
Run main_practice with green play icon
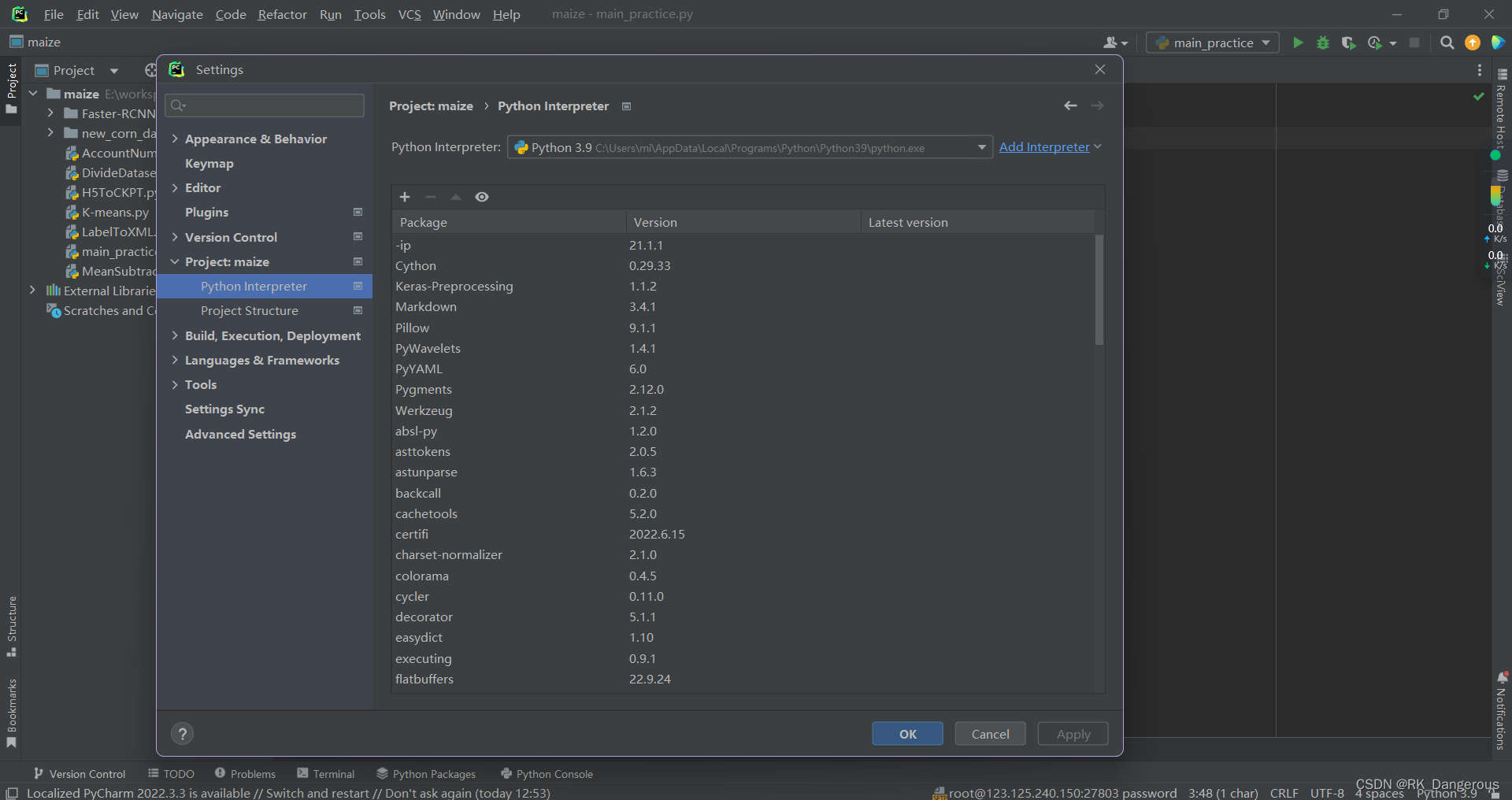[x=1298, y=43]
